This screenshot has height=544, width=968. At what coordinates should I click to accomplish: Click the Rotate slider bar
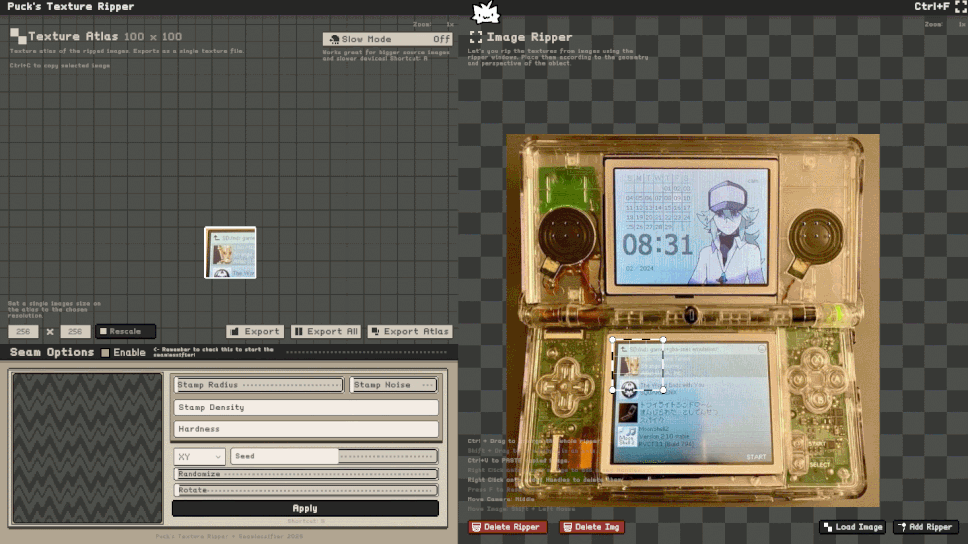(306, 490)
